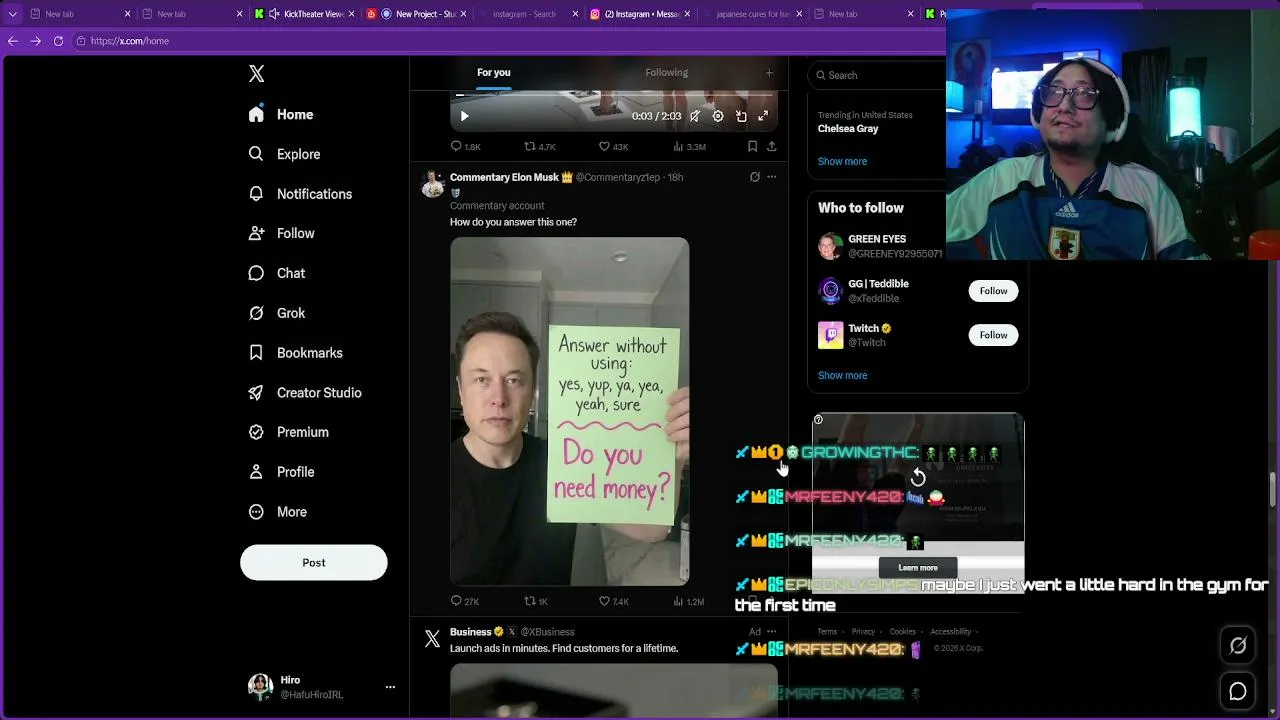Open Profile from the sidebar

tap(281, 472)
